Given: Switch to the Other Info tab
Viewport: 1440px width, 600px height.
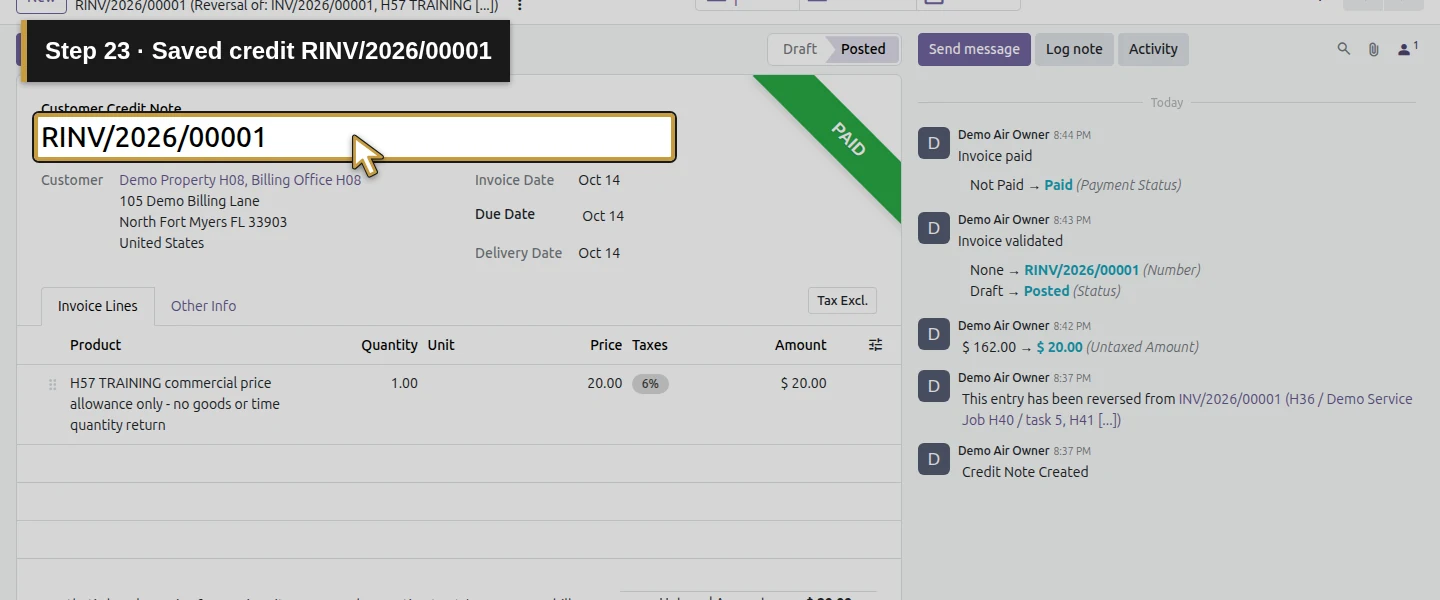Looking at the screenshot, I should (x=203, y=306).
